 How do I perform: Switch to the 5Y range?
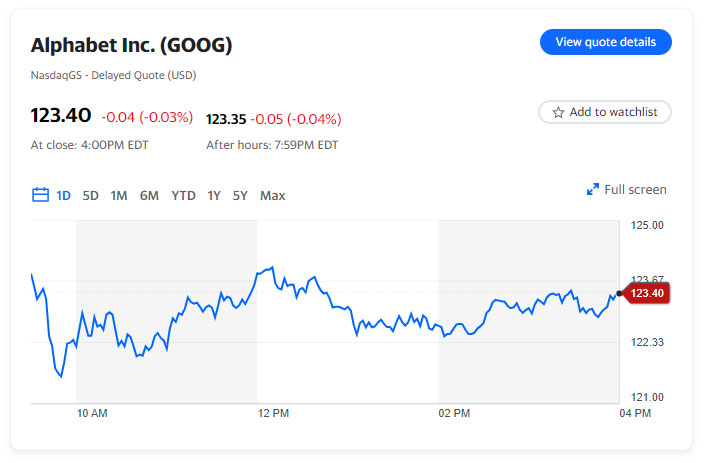coord(240,195)
